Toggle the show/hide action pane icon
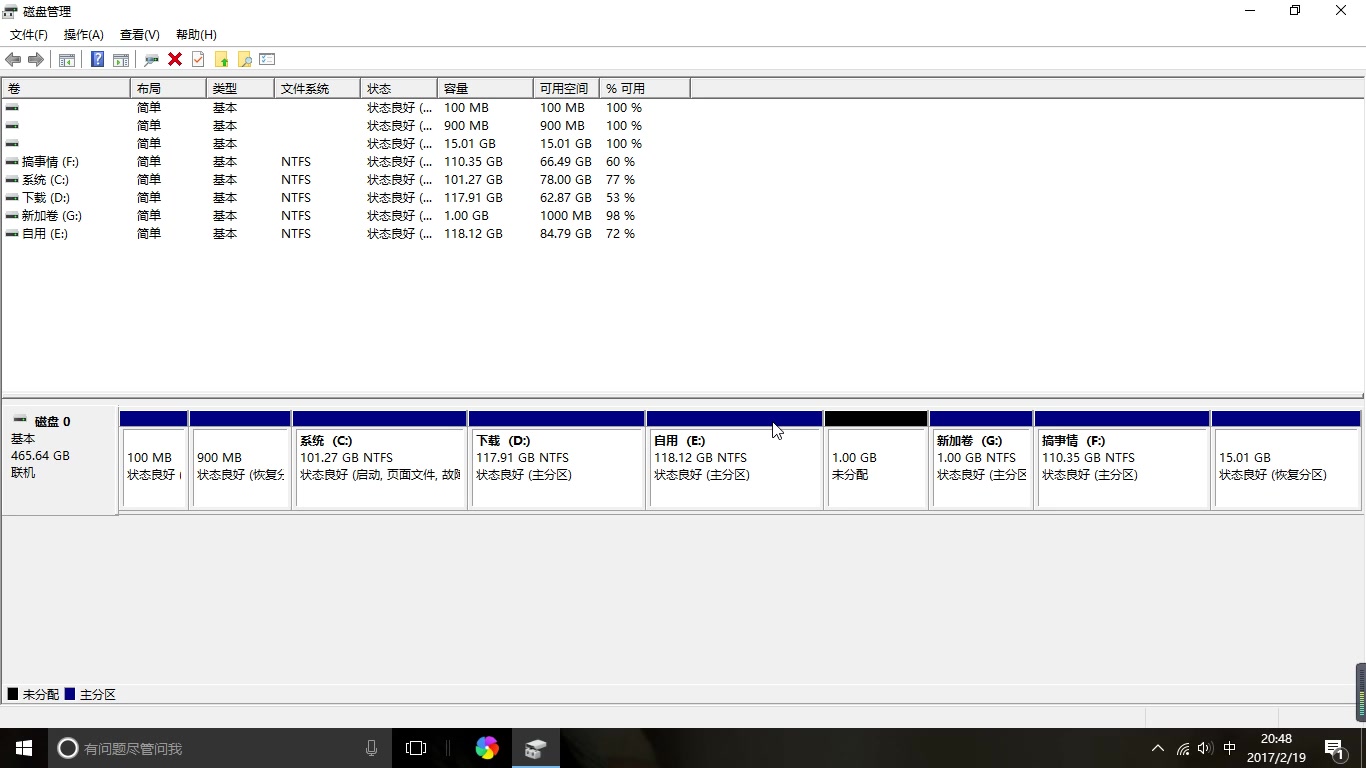This screenshot has width=1366, height=768. [x=121, y=60]
